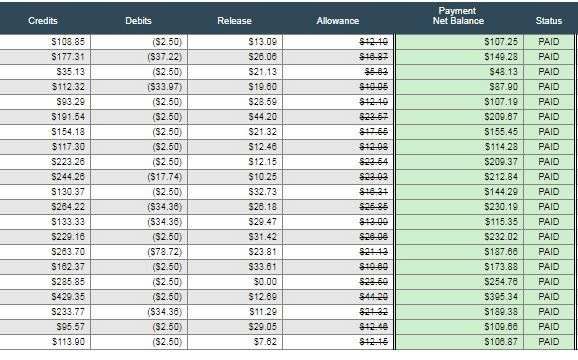Click the ($17.74) debits cell
Image resolution: width=578 pixels, height=360 pixels.
pos(139,177)
